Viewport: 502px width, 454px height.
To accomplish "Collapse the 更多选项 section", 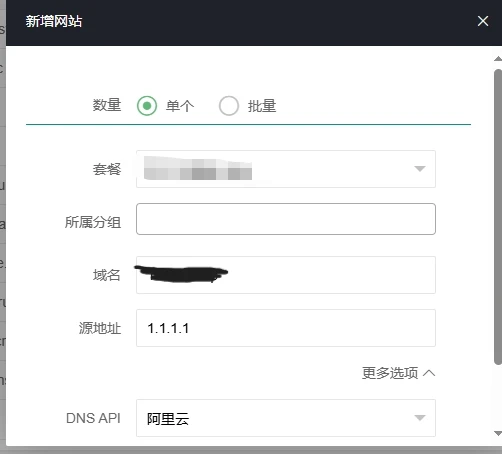I will [x=398, y=373].
